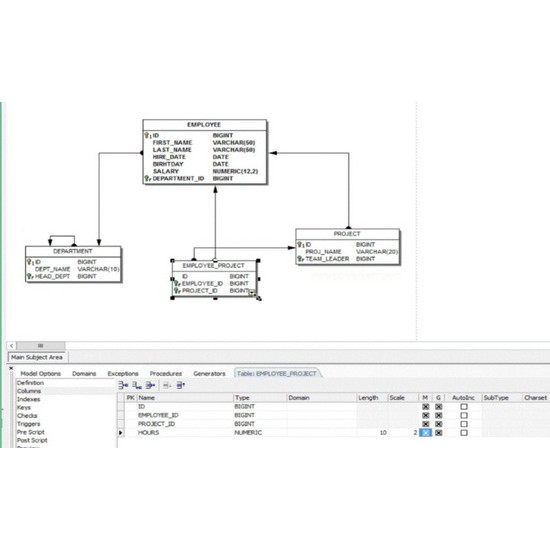Select Post Script in sections list
This screenshot has height=550, width=550.
(x=32, y=440)
